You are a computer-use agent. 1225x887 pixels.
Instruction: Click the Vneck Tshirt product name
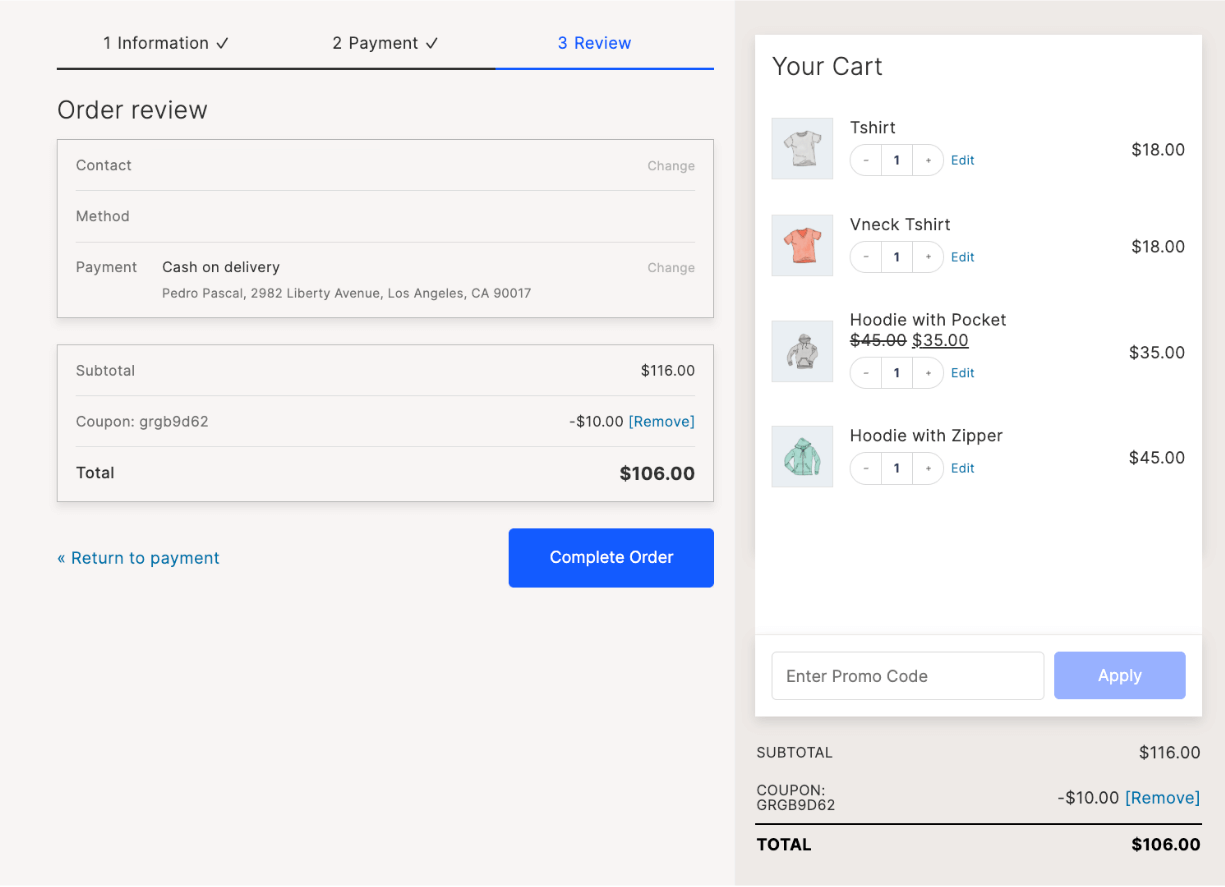coord(900,225)
